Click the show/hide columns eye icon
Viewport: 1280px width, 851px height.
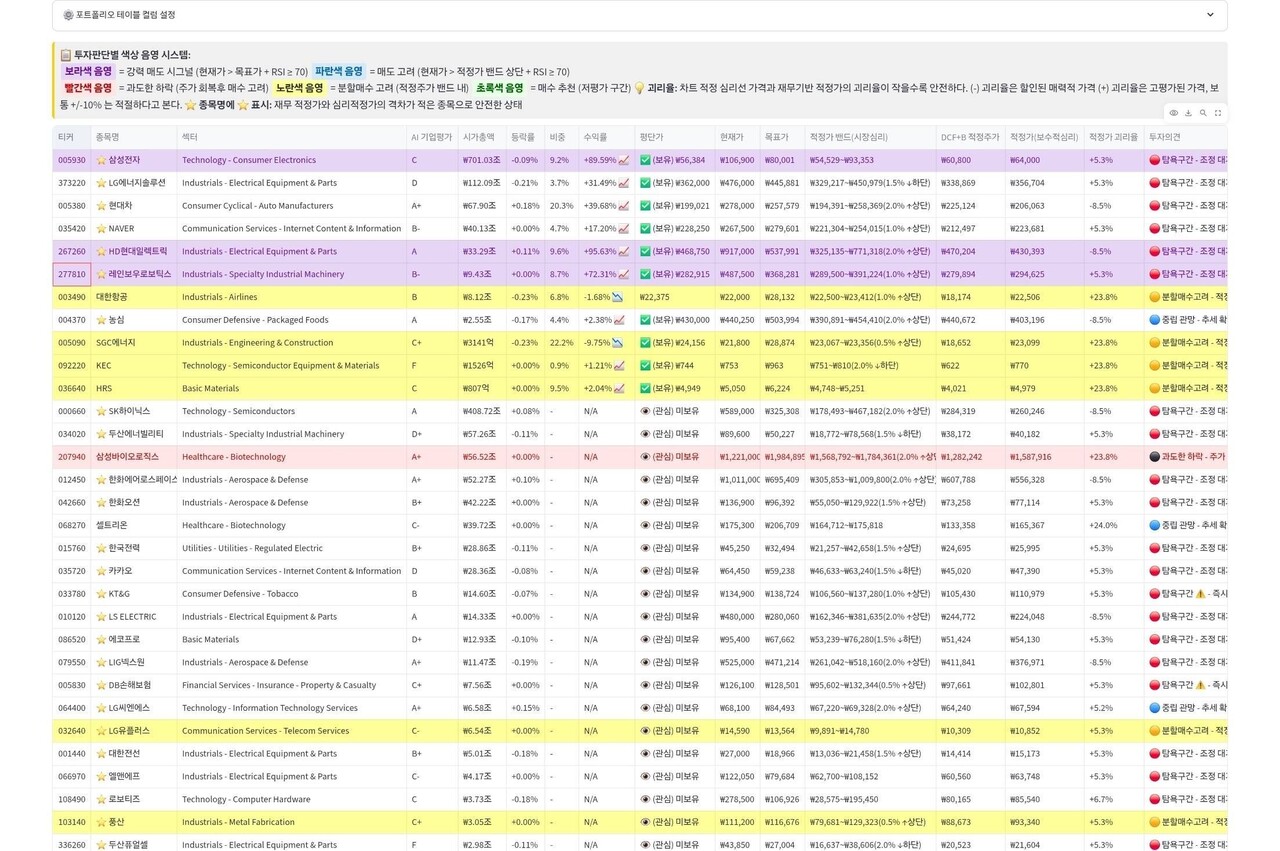point(1174,113)
